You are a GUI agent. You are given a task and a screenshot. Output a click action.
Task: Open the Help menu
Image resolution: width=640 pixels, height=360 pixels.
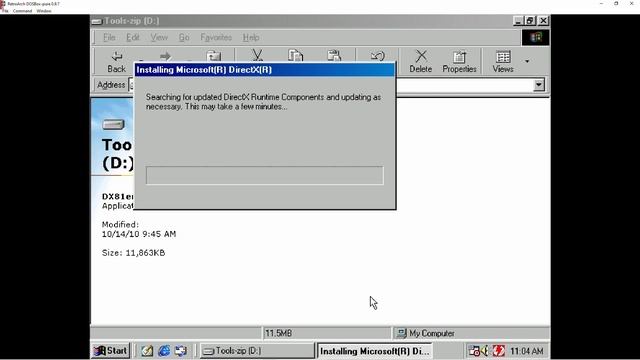pos(251,38)
